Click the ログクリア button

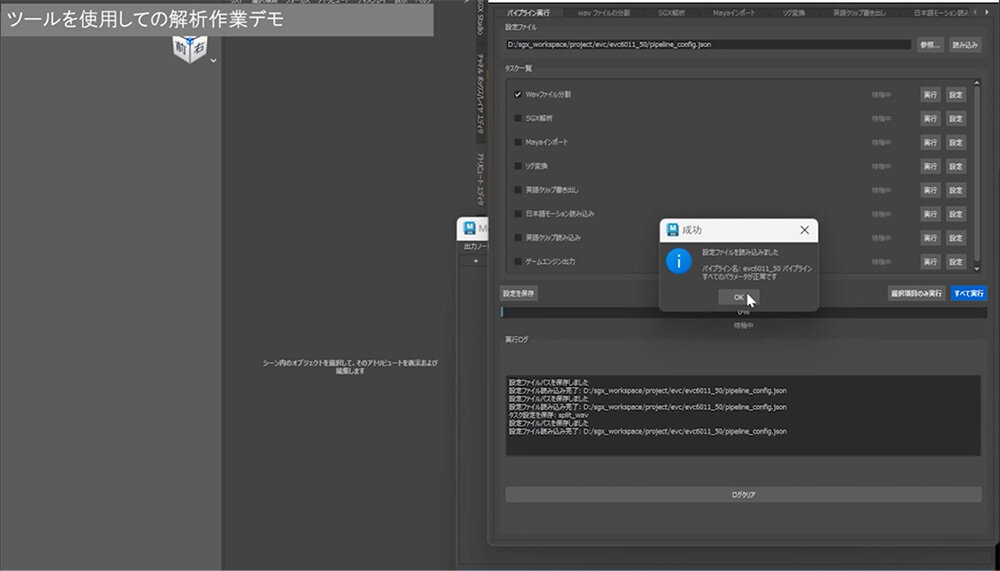pos(743,494)
